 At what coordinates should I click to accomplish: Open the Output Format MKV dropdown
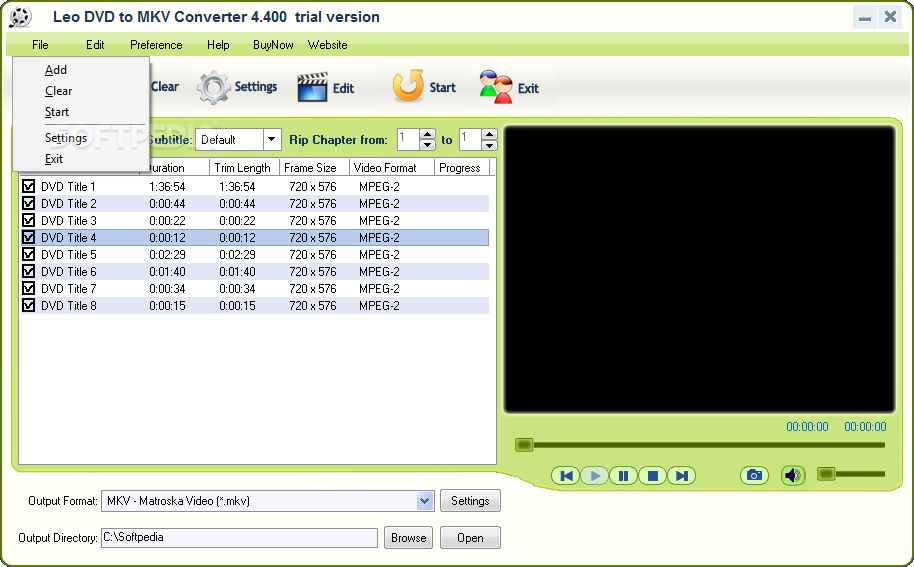(x=425, y=501)
